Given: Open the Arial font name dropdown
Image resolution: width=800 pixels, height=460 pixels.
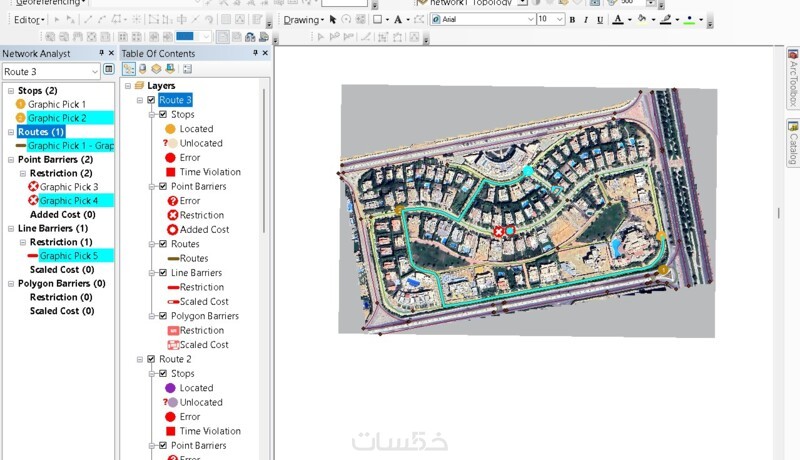Looking at the screenshot, I should pos(530,19).
